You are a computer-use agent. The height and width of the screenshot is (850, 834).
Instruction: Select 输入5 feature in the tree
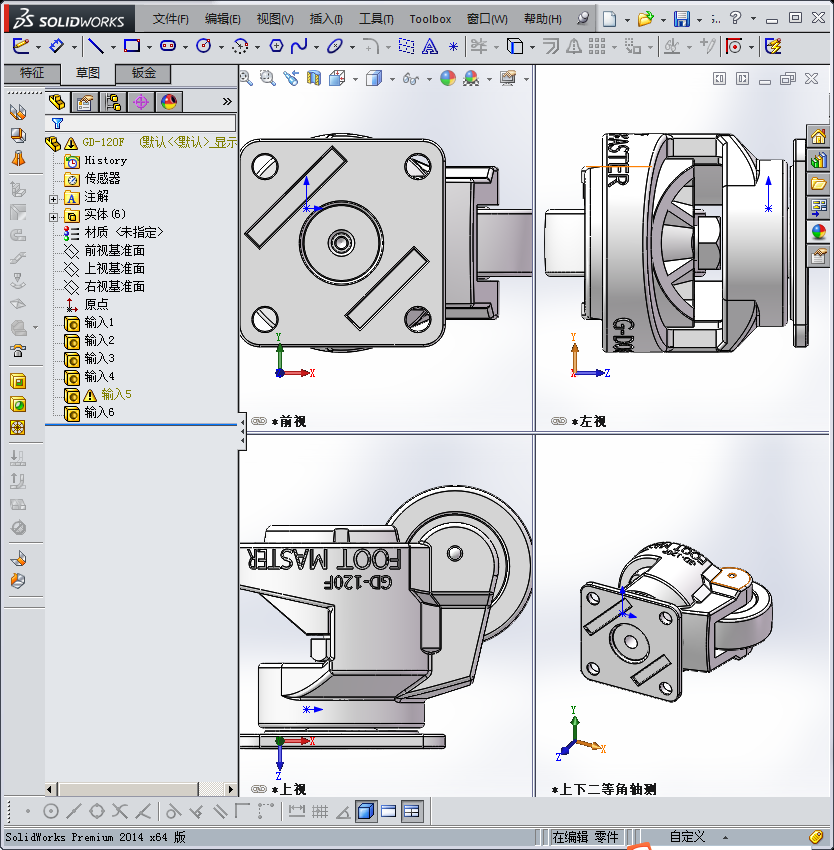click(115, 394)
